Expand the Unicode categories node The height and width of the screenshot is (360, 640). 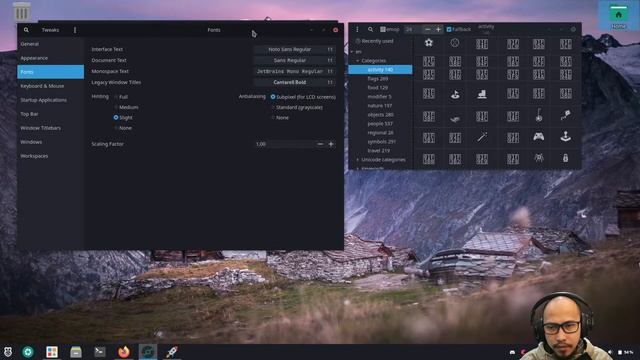358,160
